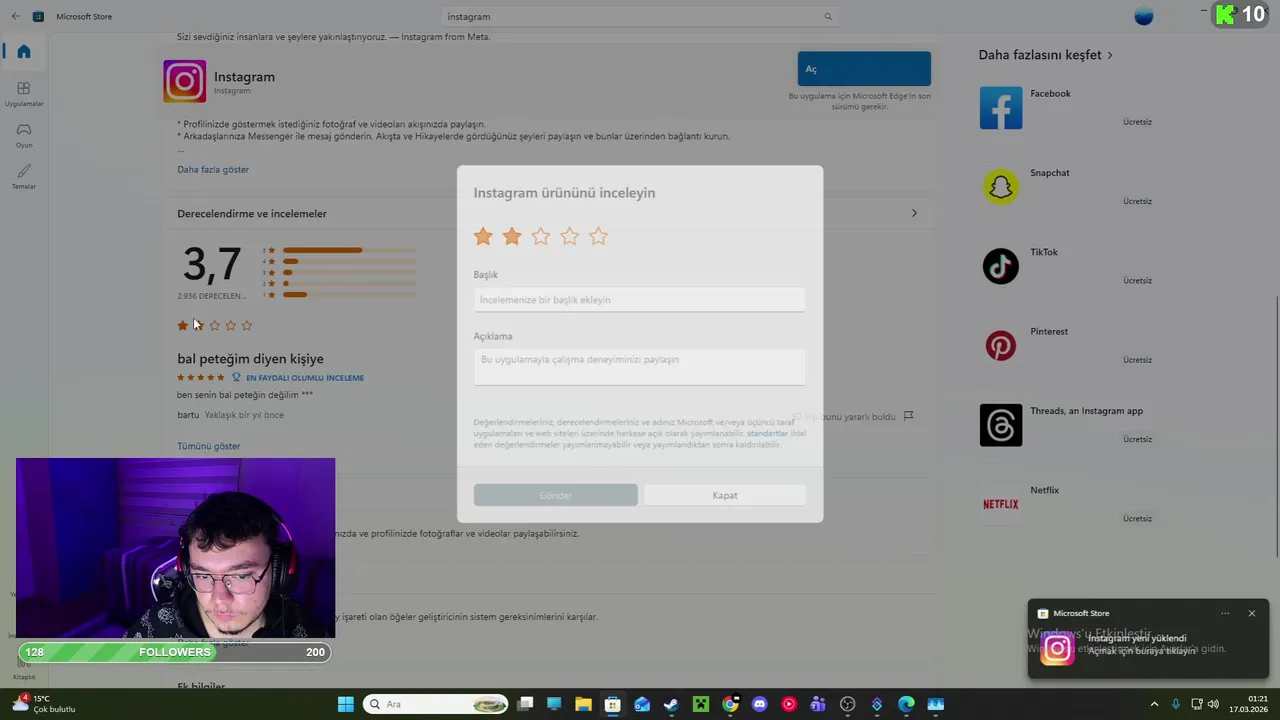The image size is (1280, 720).
Task: Expand Derecelendirme ve incelemeler chevron
Action: click(914, 213)
